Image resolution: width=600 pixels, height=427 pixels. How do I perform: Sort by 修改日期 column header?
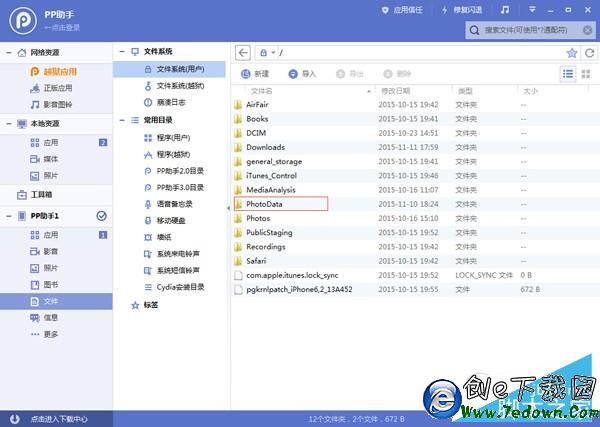tap(396, 91)
